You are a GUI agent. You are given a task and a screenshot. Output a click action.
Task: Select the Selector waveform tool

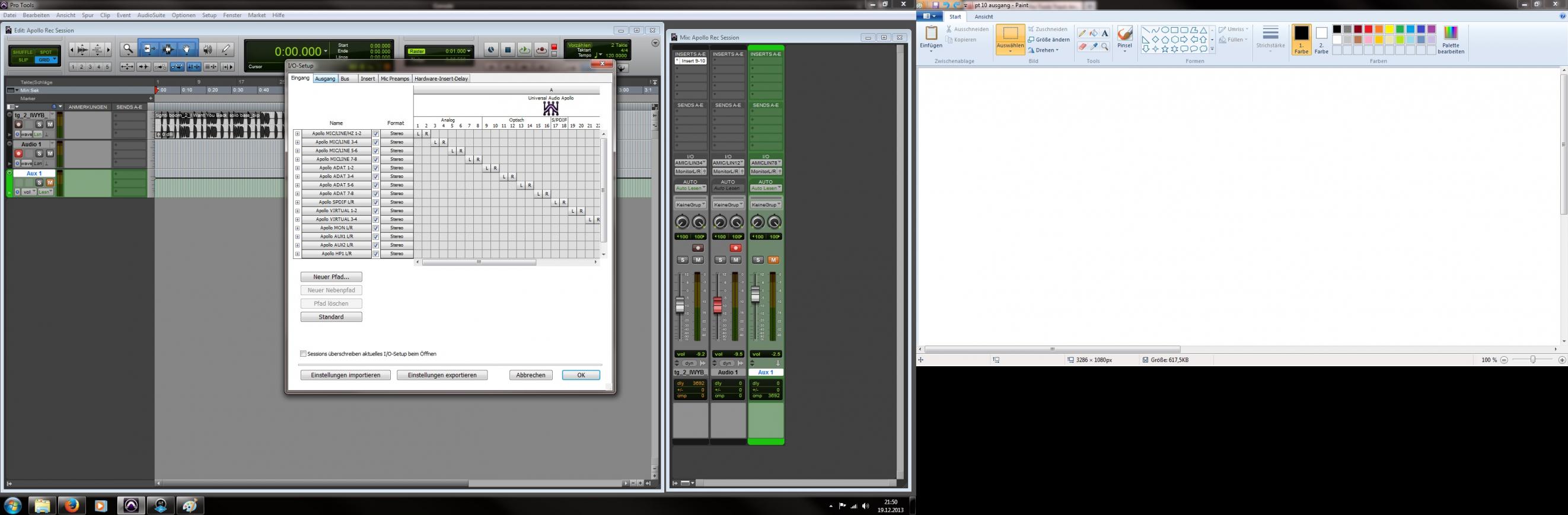click(x=168, y=49)
